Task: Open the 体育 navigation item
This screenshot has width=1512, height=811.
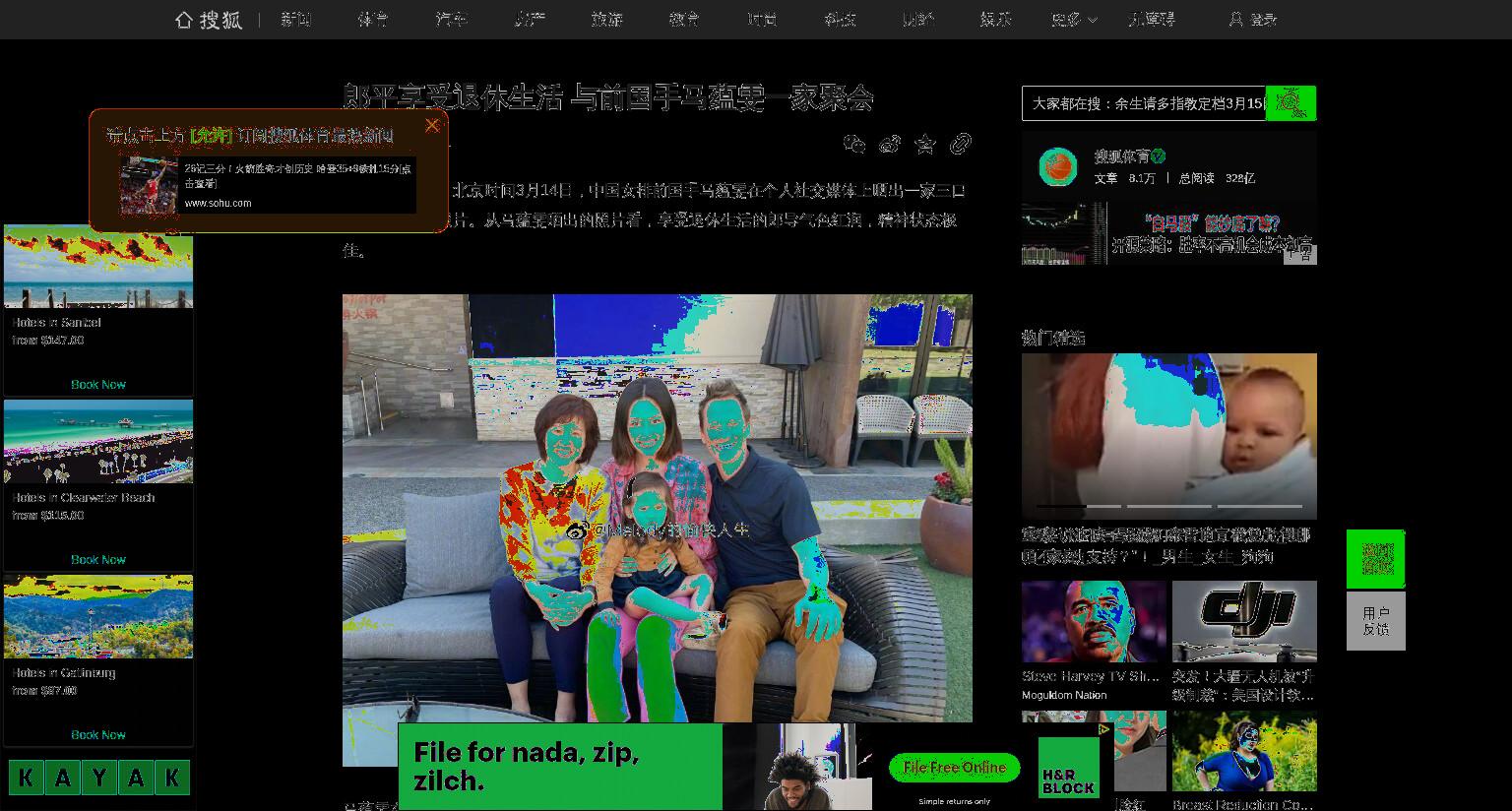Action: click(373, 20)
